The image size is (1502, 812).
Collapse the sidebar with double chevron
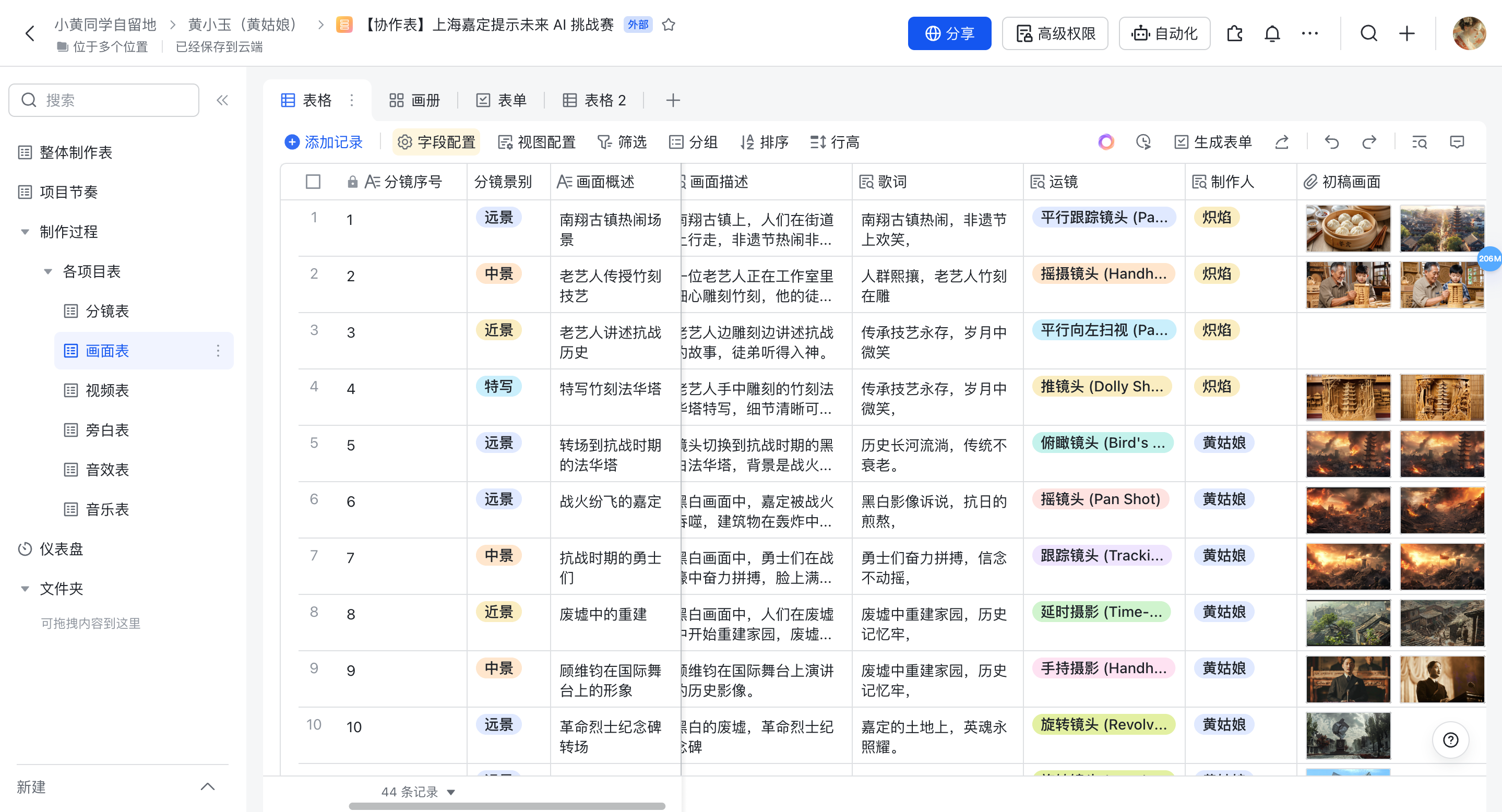(222, 100)
